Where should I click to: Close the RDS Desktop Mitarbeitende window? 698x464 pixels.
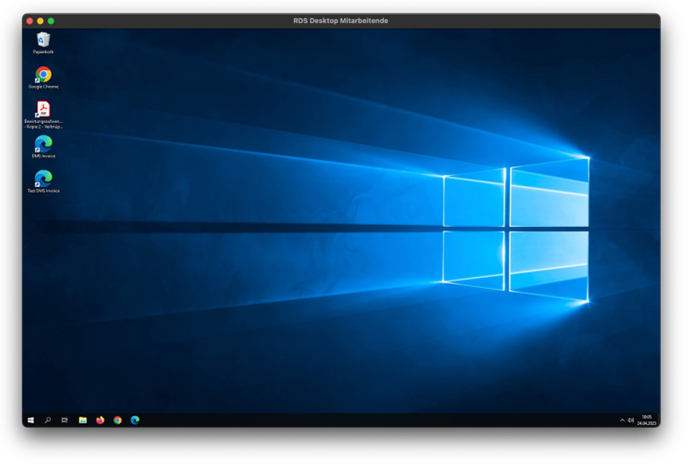[30, 20]
